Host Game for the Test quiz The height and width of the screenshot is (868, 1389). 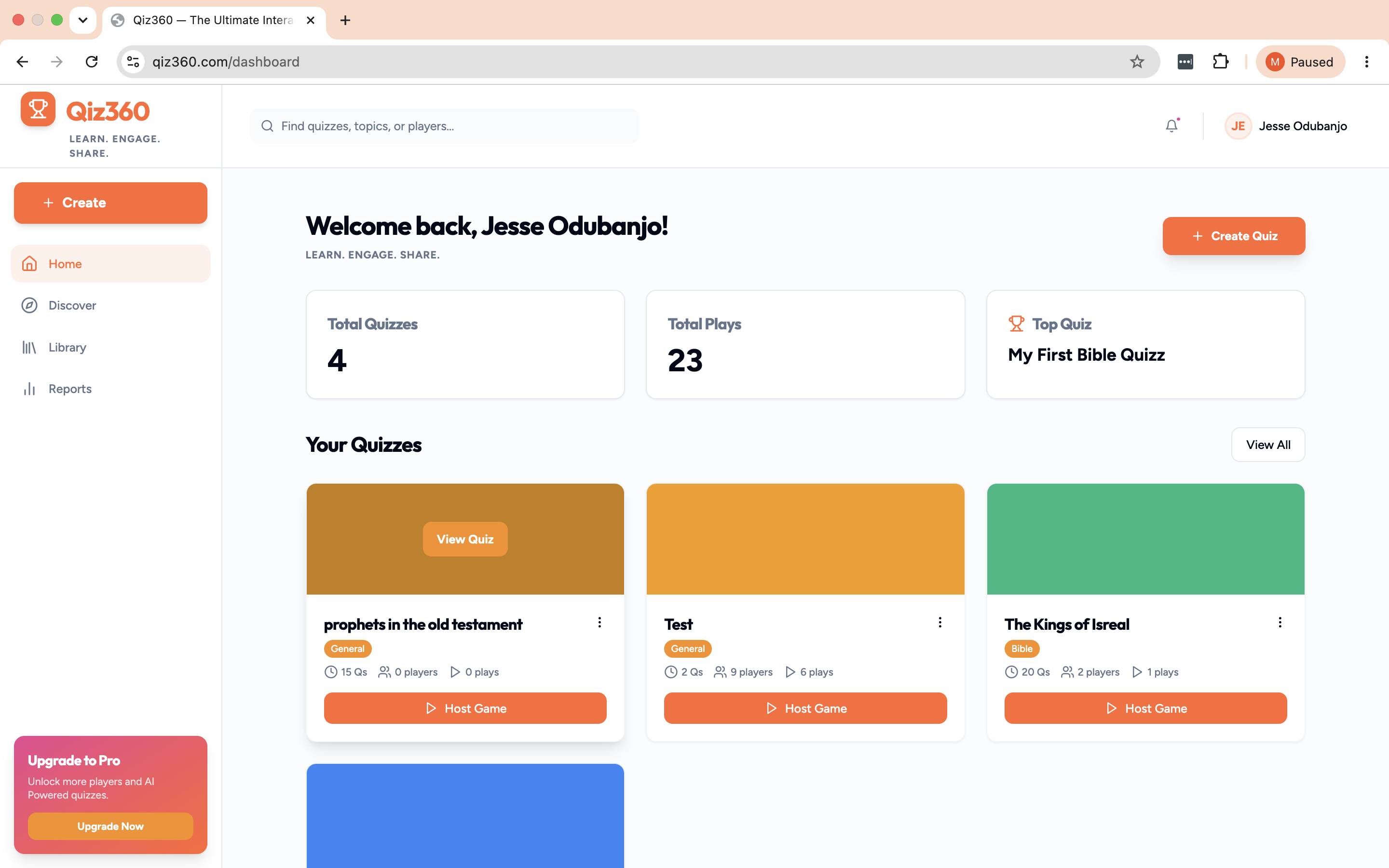click(805, 708)
